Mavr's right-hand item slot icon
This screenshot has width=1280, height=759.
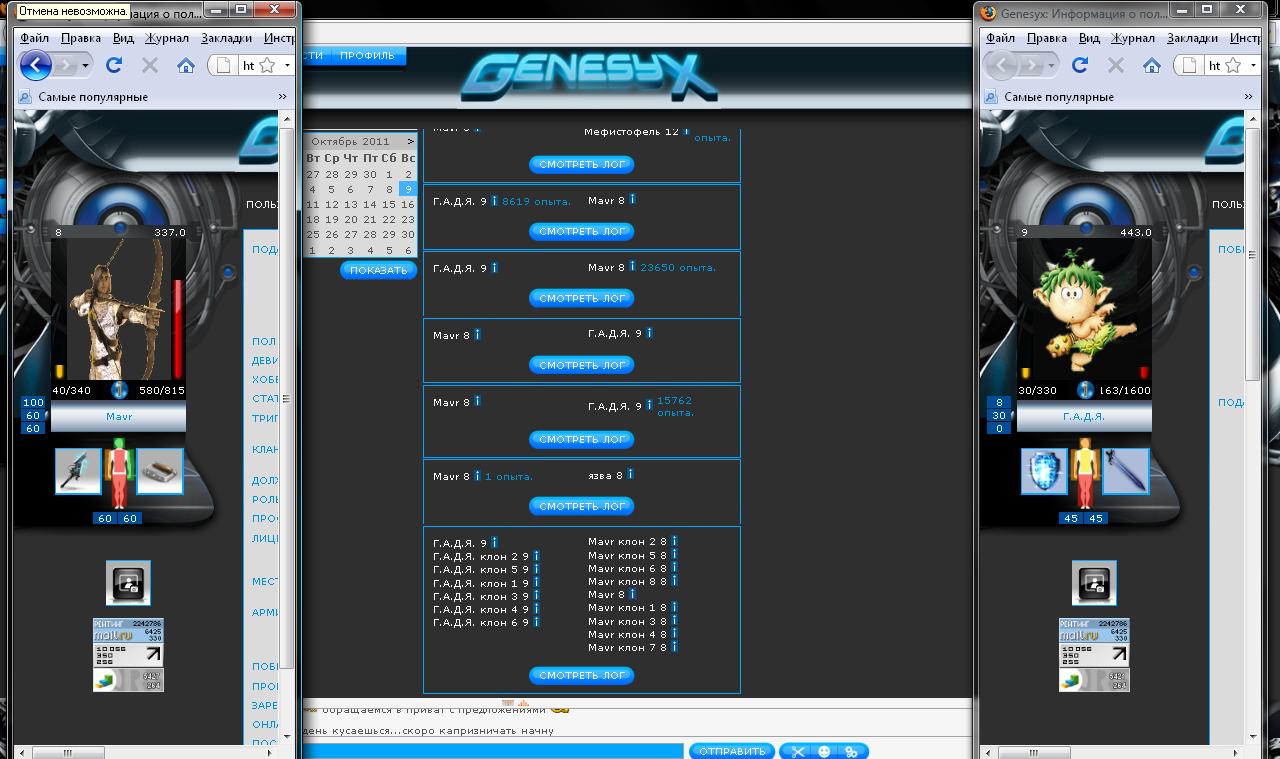pyautogui.click(x=160, y=471)
